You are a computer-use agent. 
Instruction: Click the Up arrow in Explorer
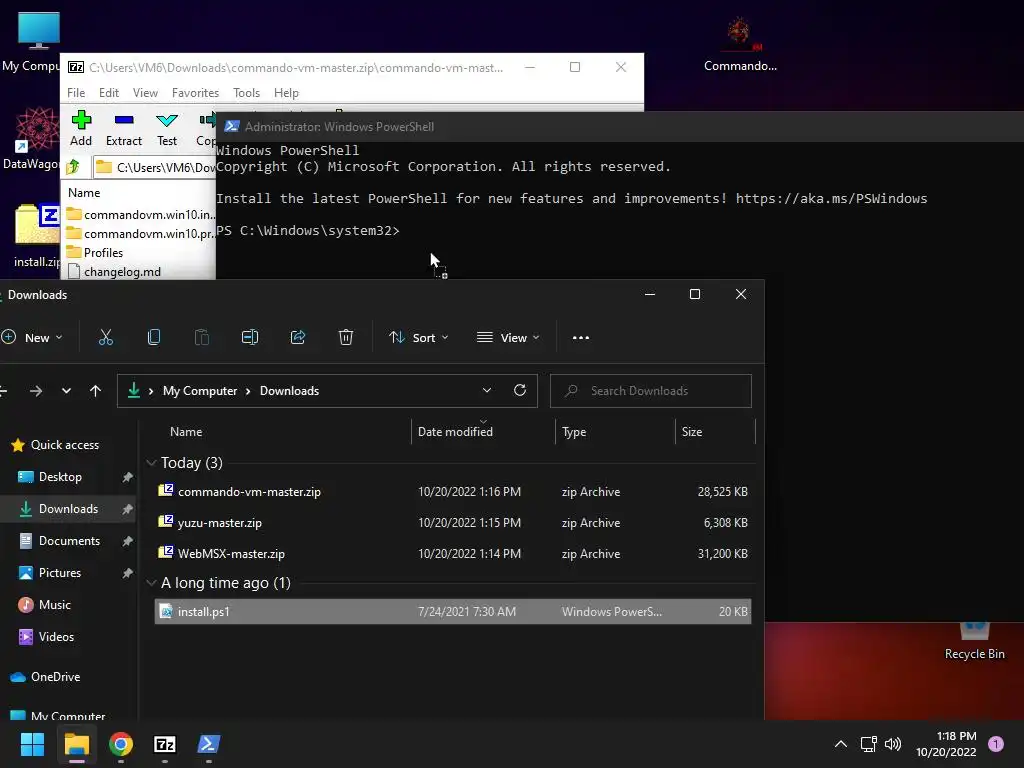(x=95, y=391)
